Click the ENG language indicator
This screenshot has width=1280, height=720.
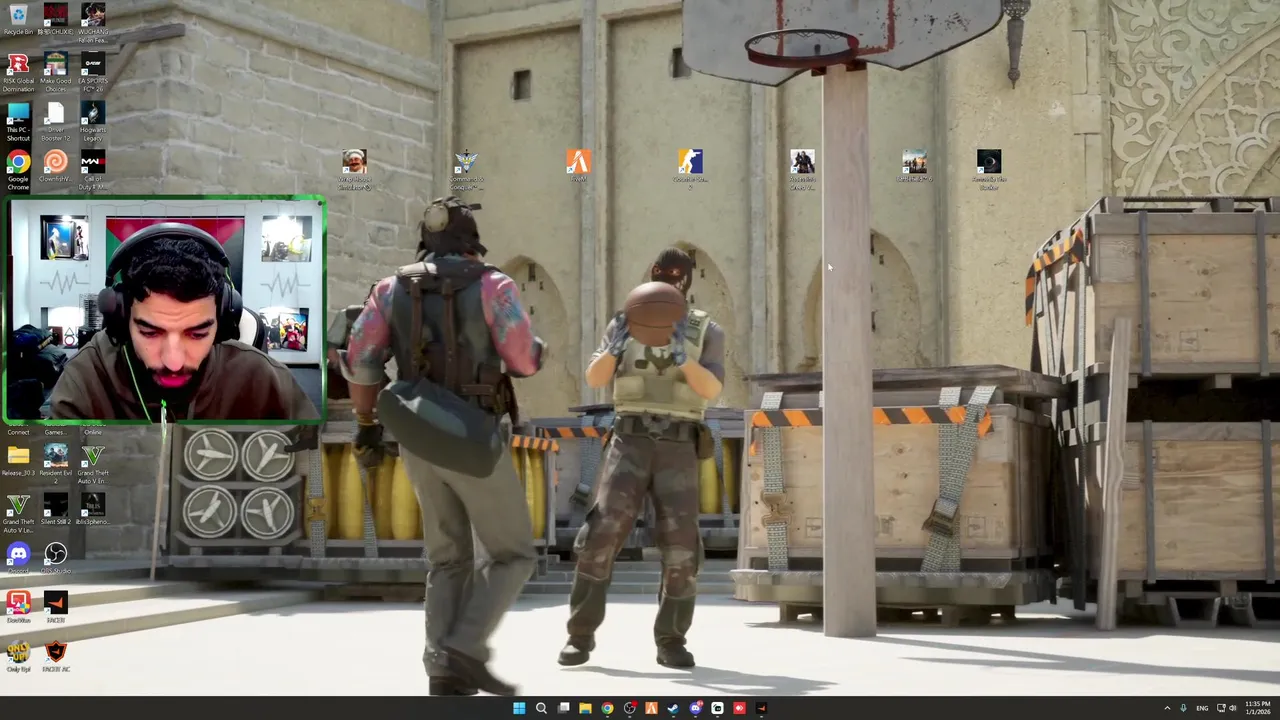coord(1201,708)
